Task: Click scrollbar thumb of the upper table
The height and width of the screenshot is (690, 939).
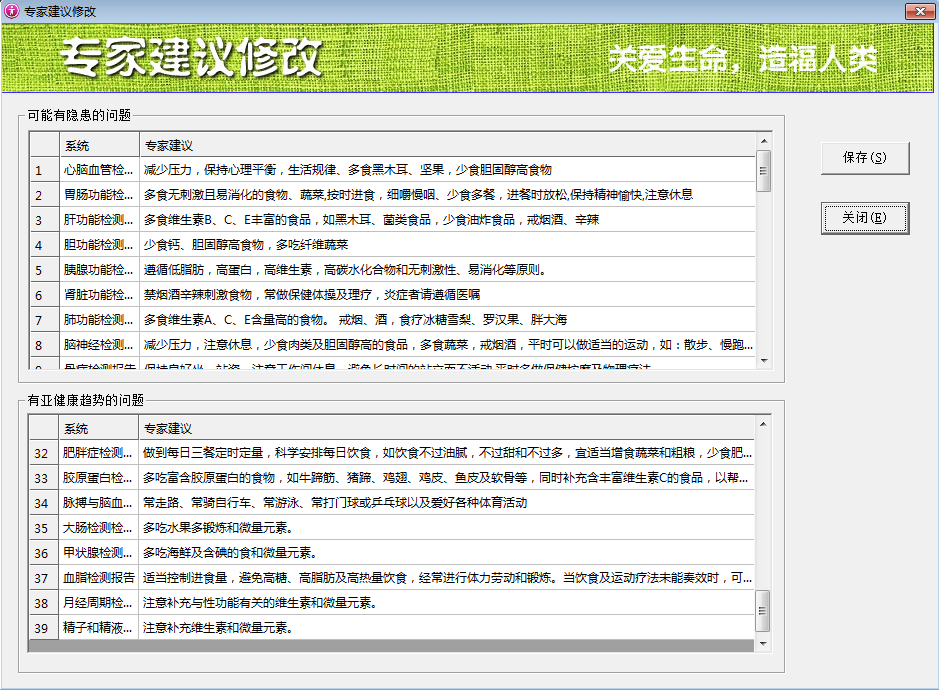Action: coord(764,170)
